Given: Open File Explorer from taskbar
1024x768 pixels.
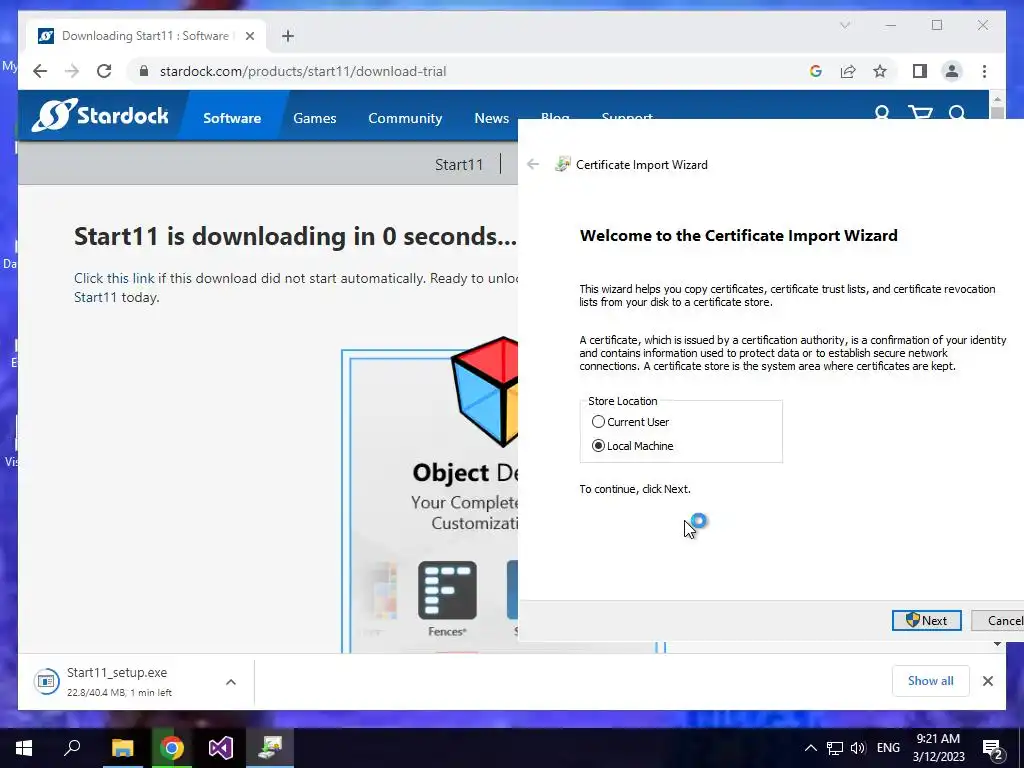Looking at the screenshot, I should point(122,748).
